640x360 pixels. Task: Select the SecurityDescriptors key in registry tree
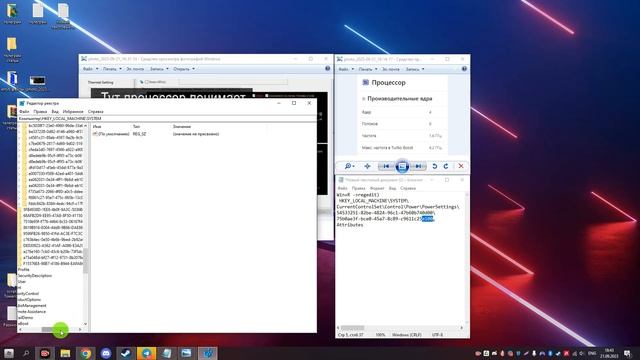pos(35,276)
